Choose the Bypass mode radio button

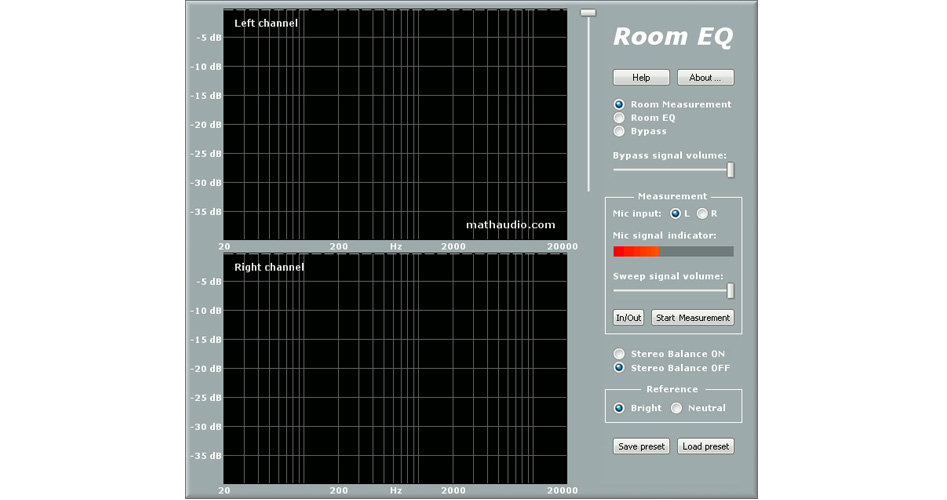click(619, 131)
